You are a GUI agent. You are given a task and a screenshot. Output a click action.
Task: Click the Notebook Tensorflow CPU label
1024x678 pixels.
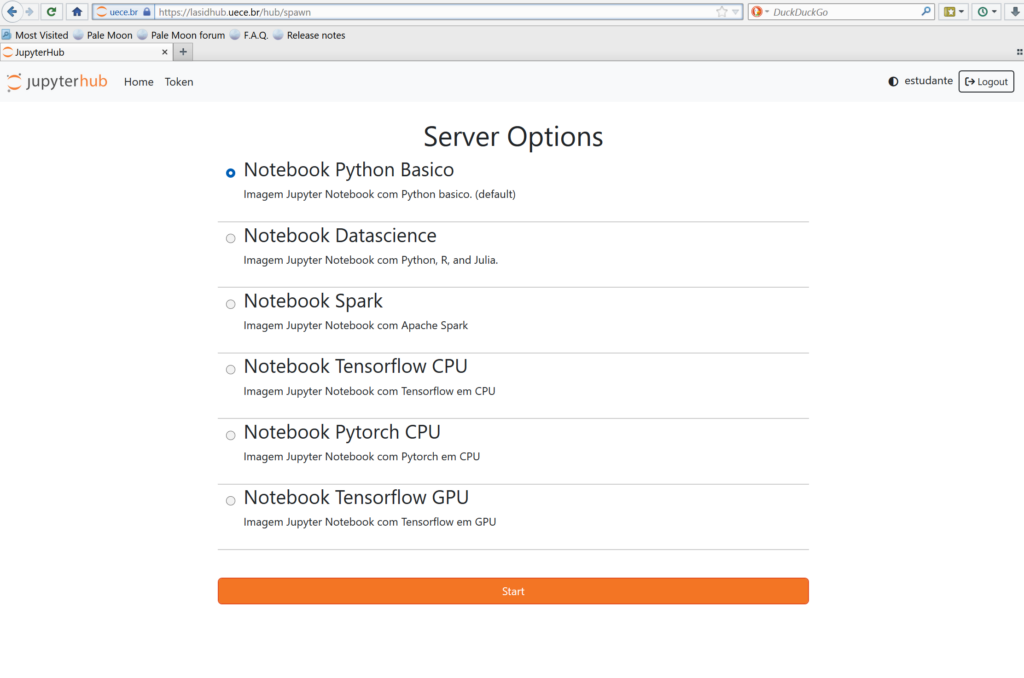click(x=355, y=366)
